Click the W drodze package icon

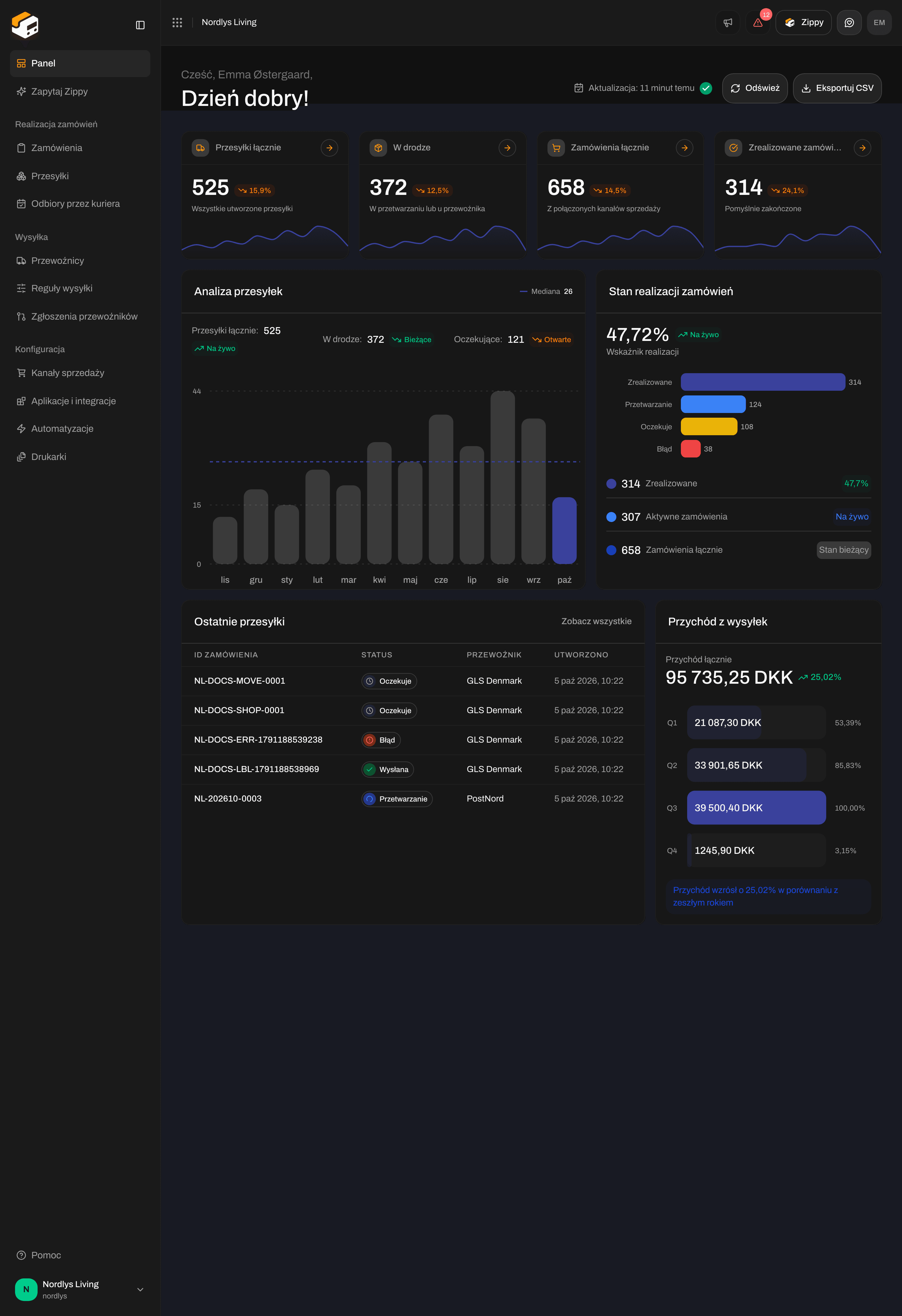tap(378, 148)
